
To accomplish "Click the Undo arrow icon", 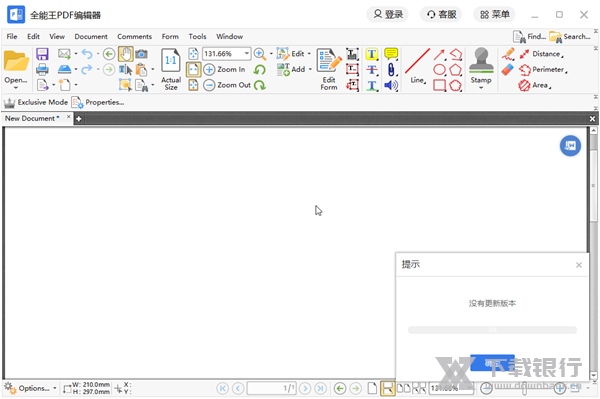I will [x=87, y=54].
